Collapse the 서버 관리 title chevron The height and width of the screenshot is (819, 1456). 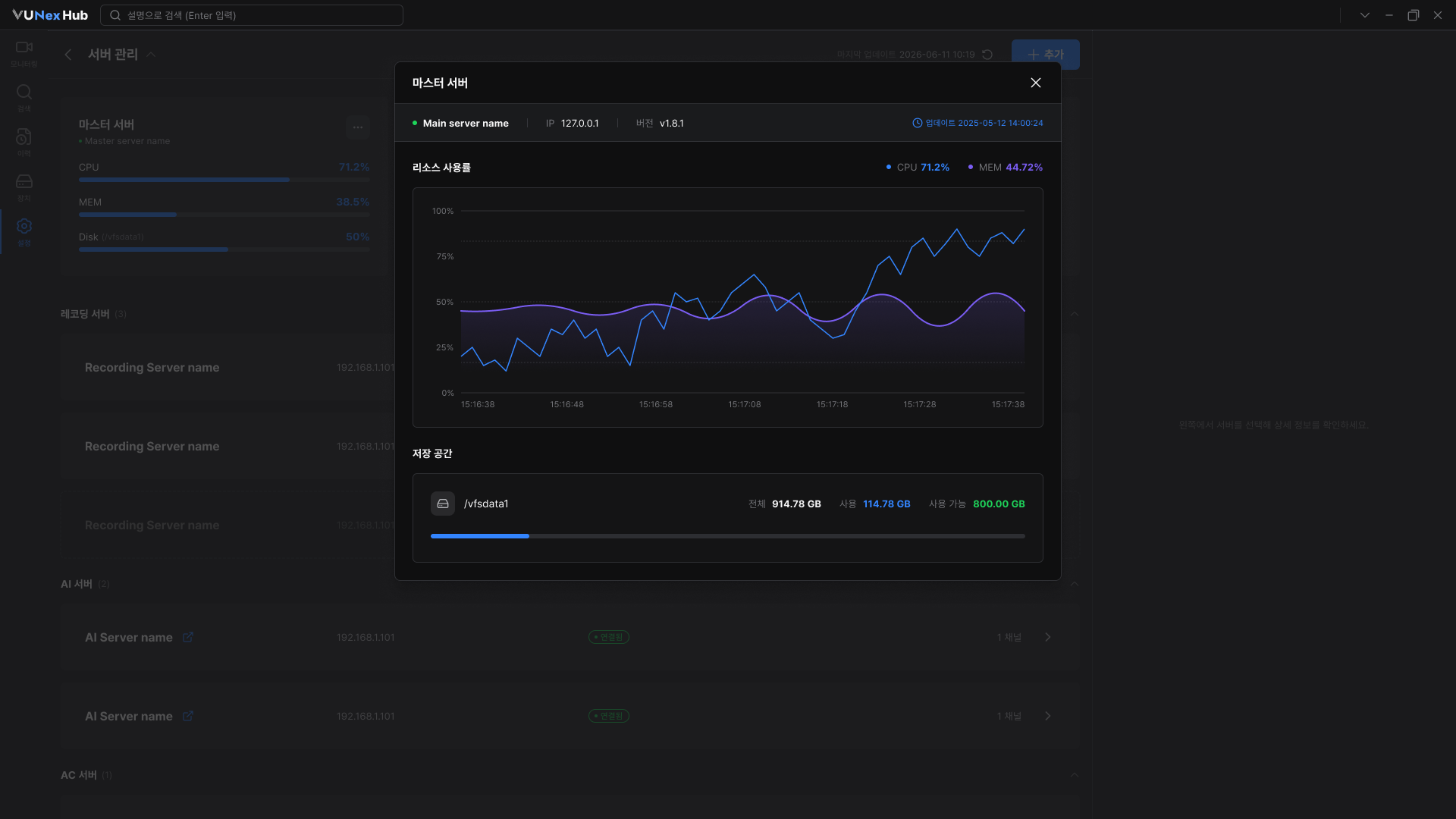point(151,55)
